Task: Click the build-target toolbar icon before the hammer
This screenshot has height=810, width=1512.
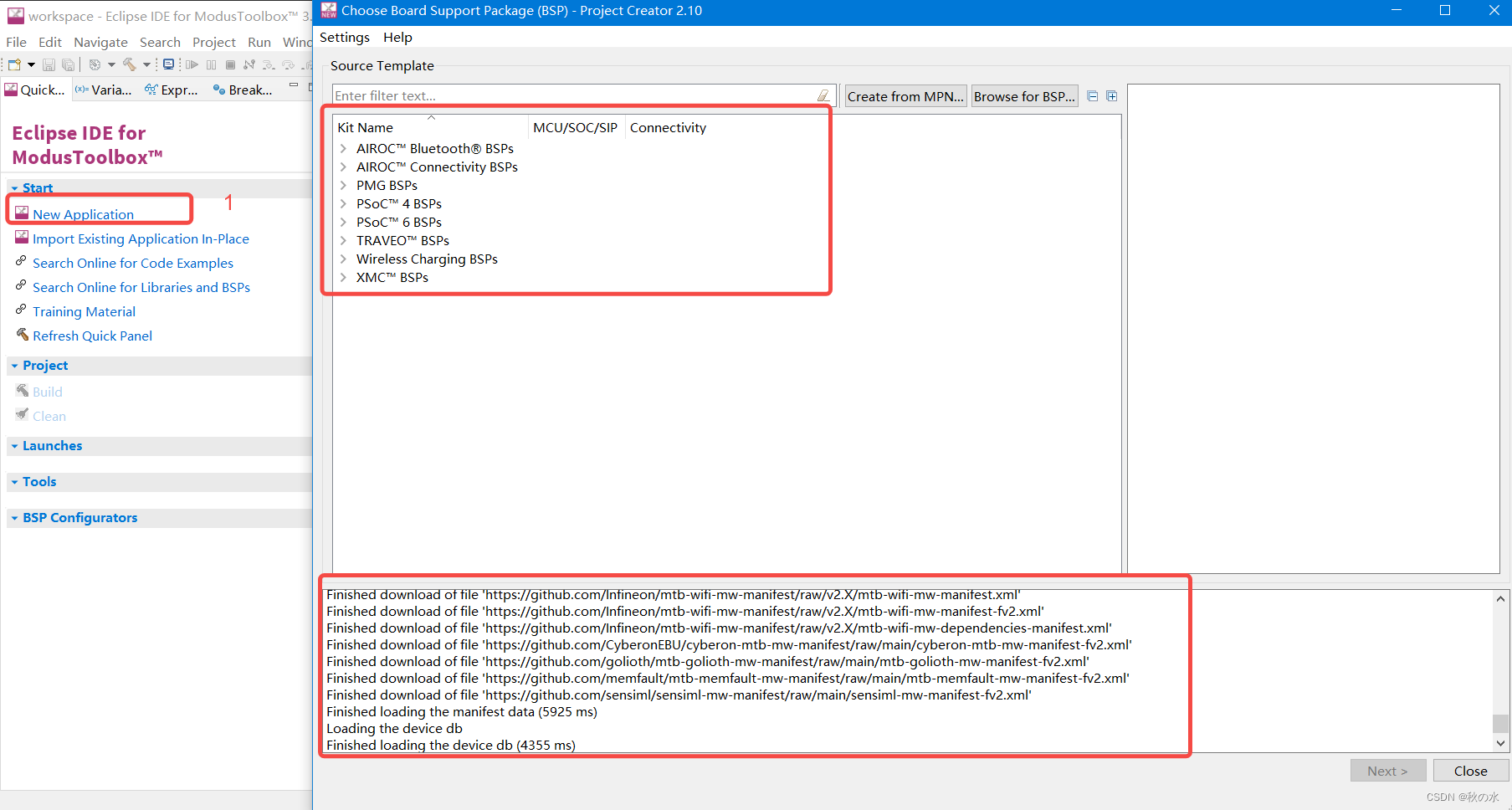Action: tap(95, 64)
